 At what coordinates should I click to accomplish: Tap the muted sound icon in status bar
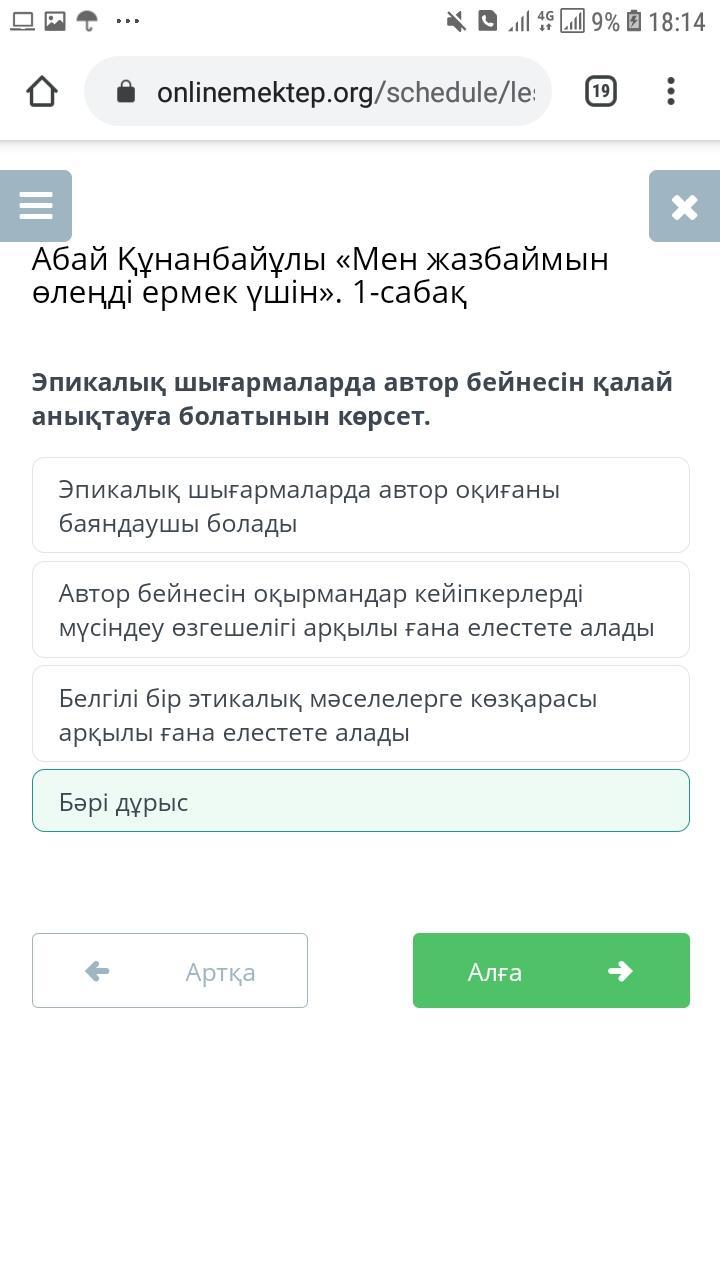(456, 21)
